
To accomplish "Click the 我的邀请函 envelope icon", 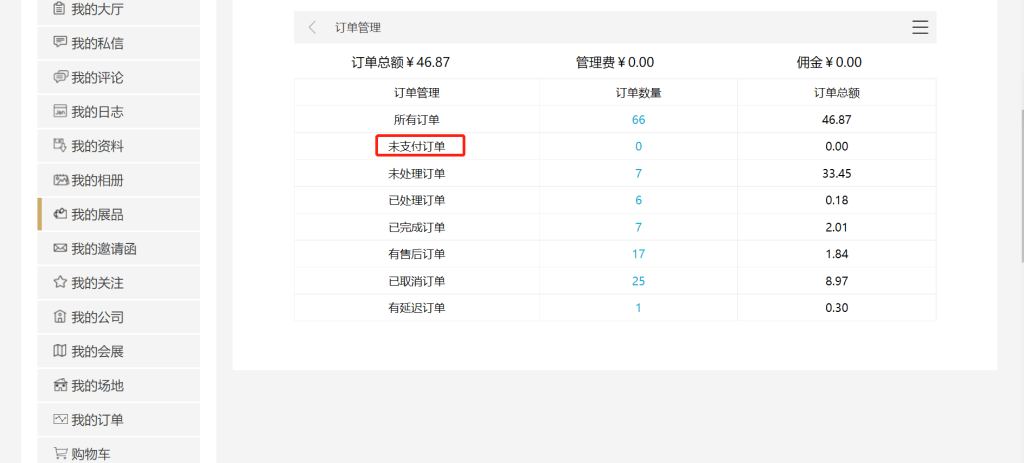I will [x=60, y=248].
